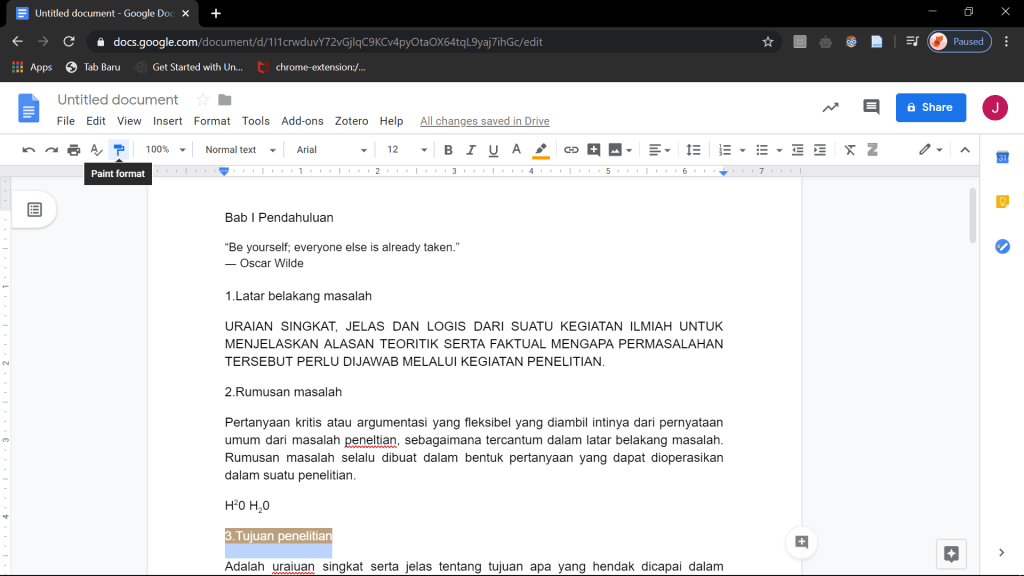Expand the Normal text styles dropdown
Image resolution: width=1024 pixels, height=576 pixels.
(239, 150)
